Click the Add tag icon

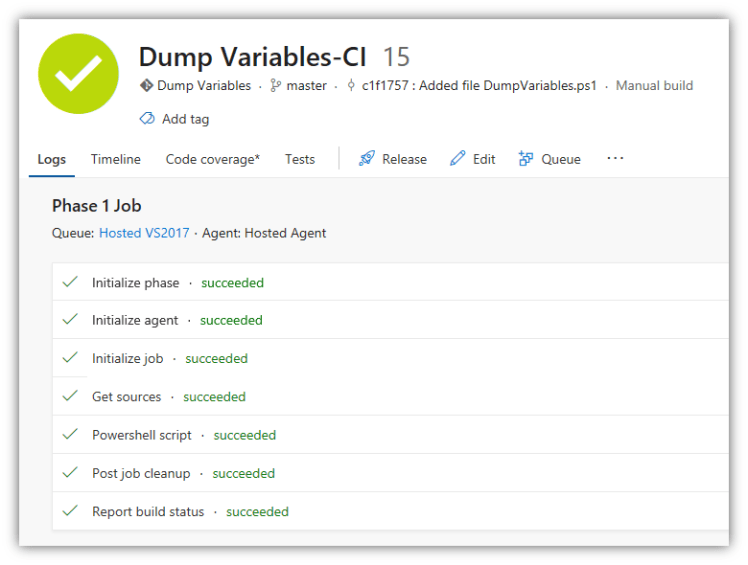(x=147, y=119)
